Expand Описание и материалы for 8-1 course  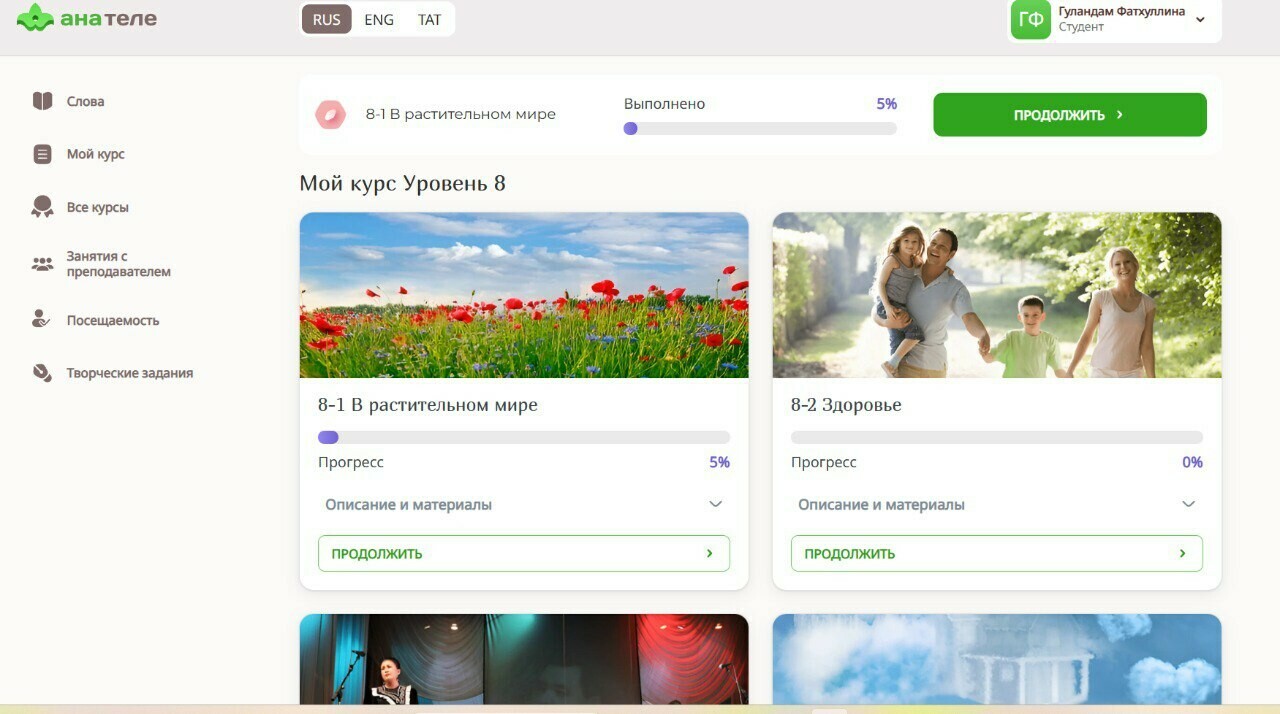point(715,505)
